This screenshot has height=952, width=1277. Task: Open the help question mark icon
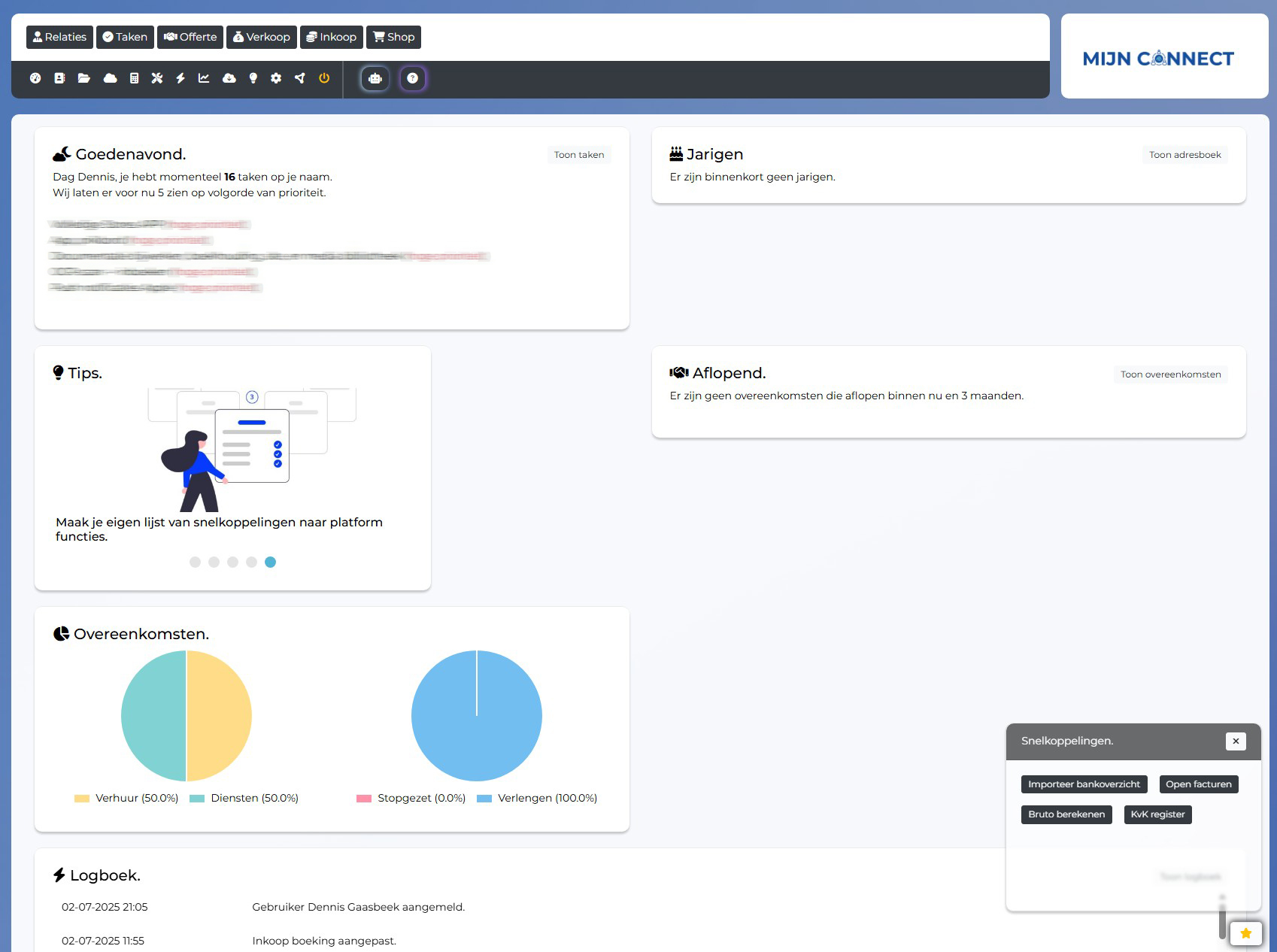click(413, 77)
